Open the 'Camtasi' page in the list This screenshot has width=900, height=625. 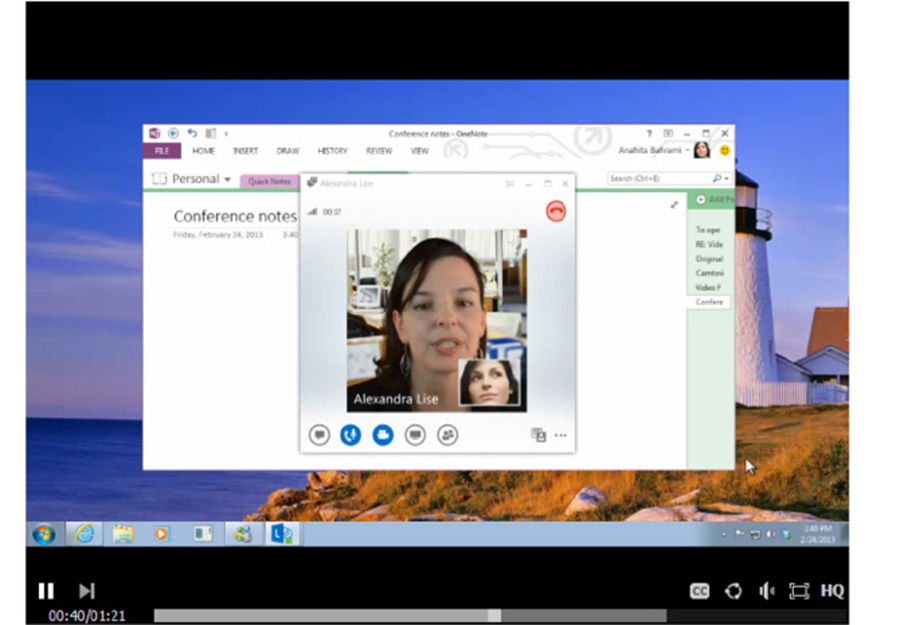click(x=708, y=273)
